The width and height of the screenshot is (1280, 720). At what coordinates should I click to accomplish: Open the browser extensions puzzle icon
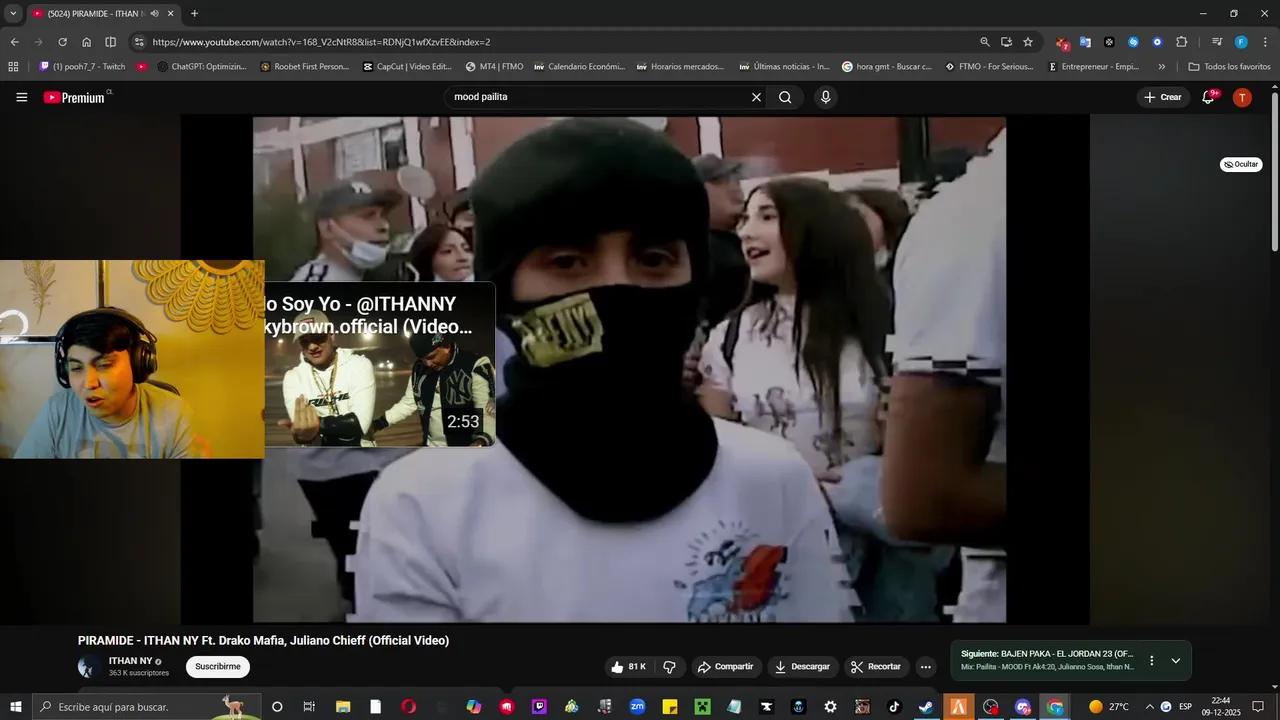1181,42
